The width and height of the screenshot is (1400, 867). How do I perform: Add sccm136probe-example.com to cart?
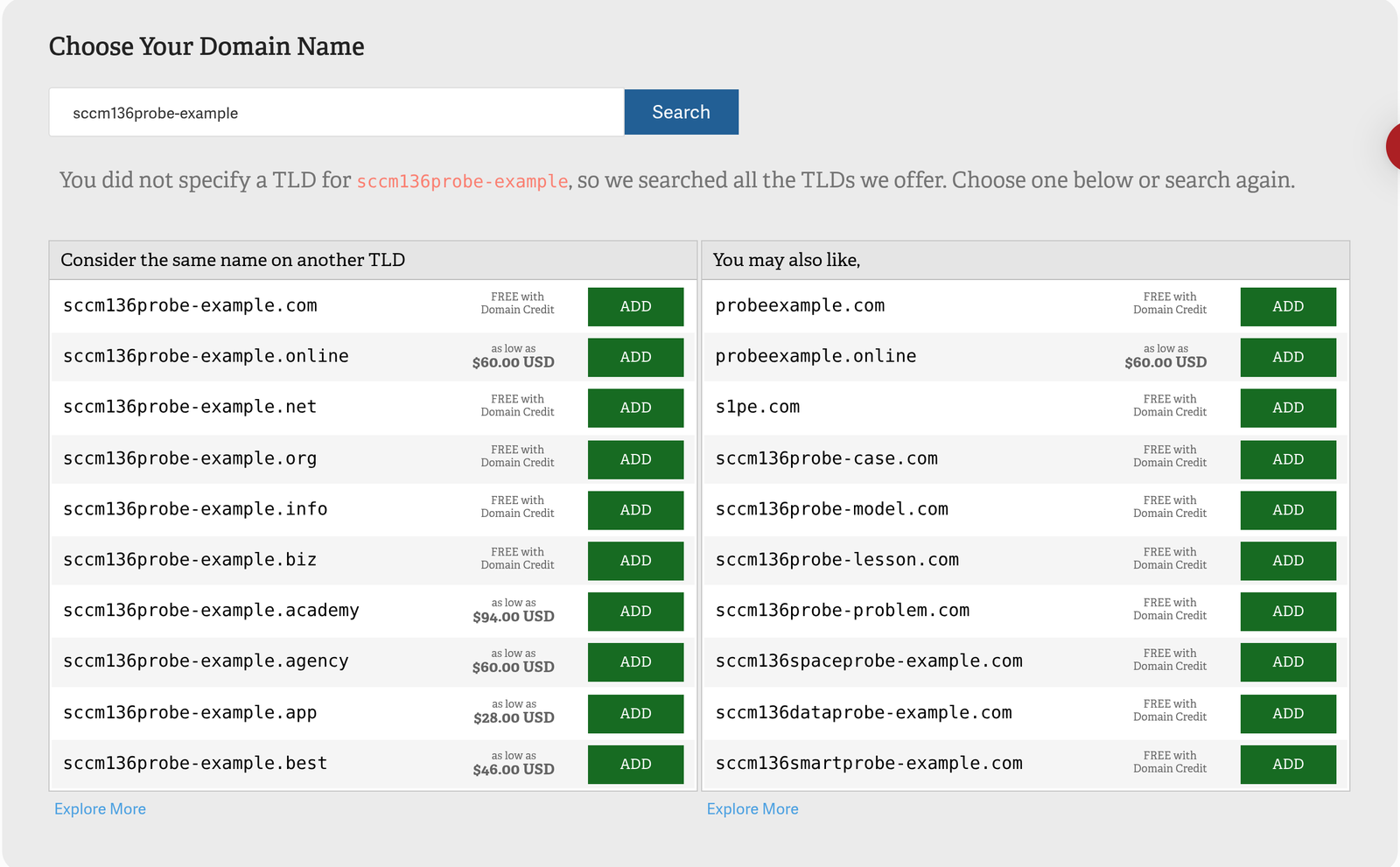[635, 306]
